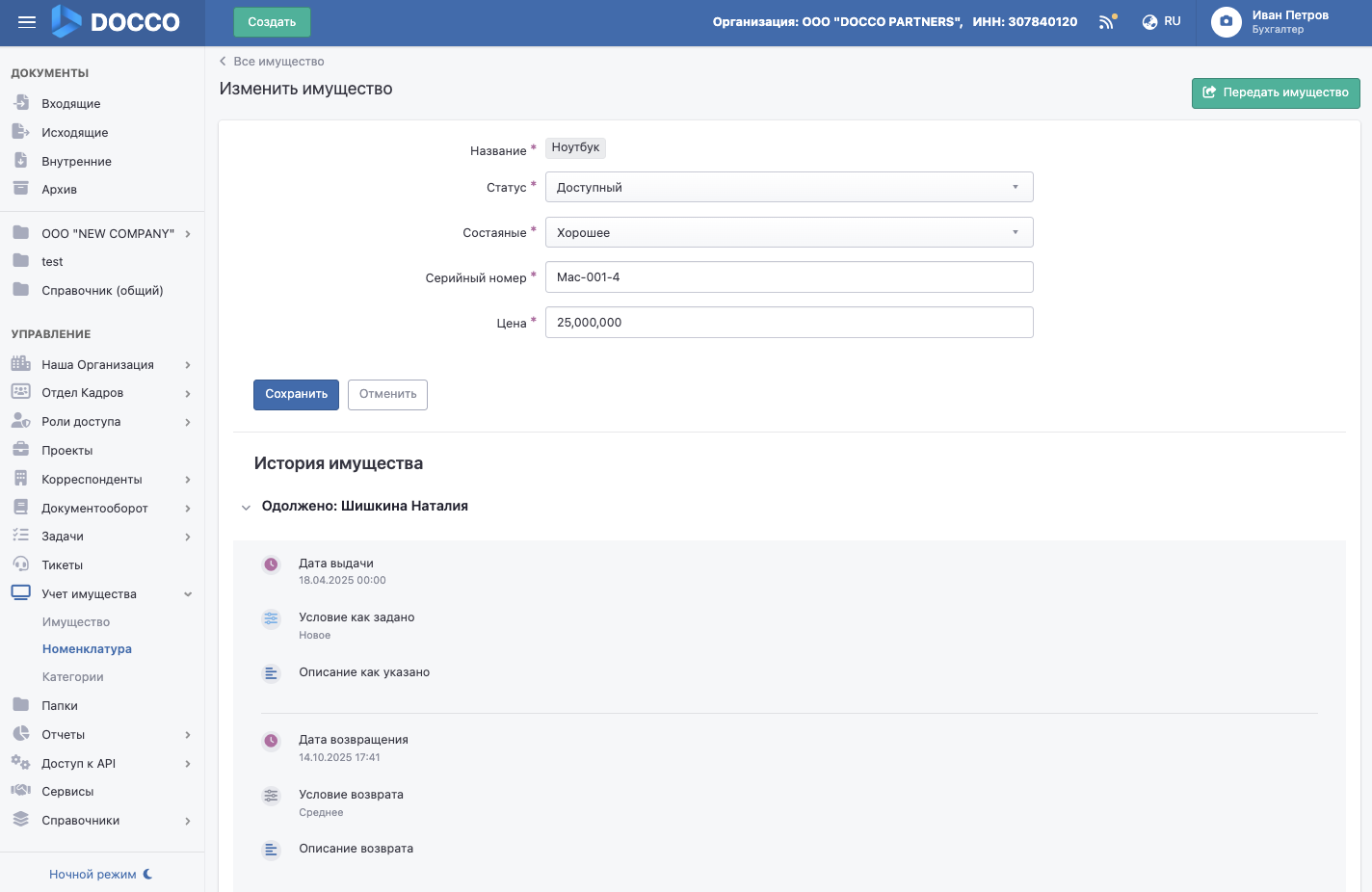
Task: Click the Входящие inbox icon
Action: (x=21, y=103)
